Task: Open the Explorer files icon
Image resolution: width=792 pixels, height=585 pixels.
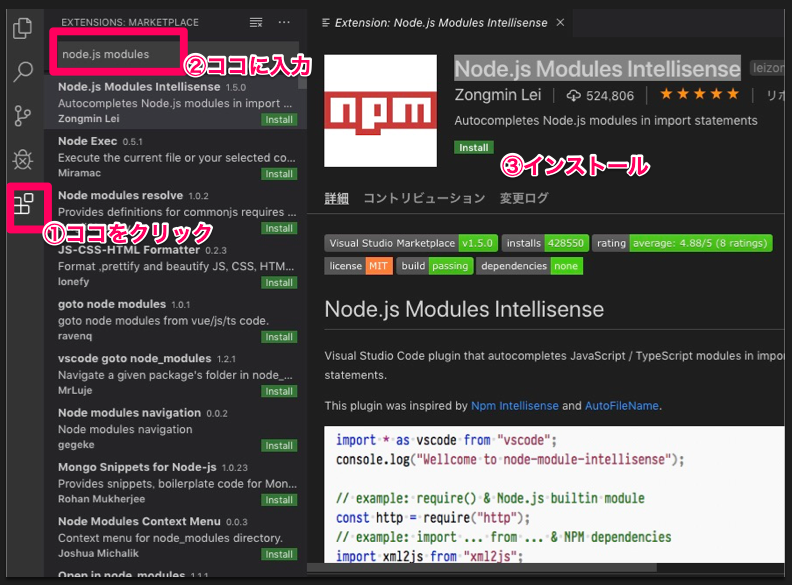Action: tap(22, 28)
